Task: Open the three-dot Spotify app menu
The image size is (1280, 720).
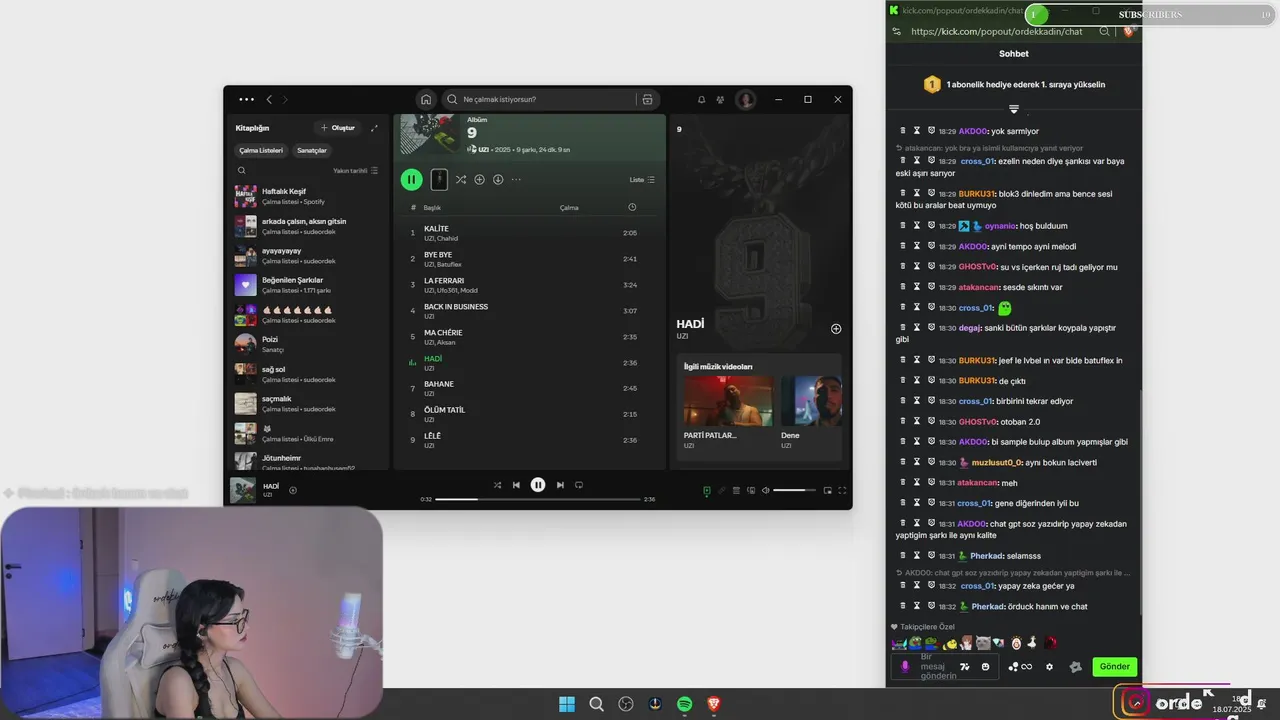Action: (246, 100)
